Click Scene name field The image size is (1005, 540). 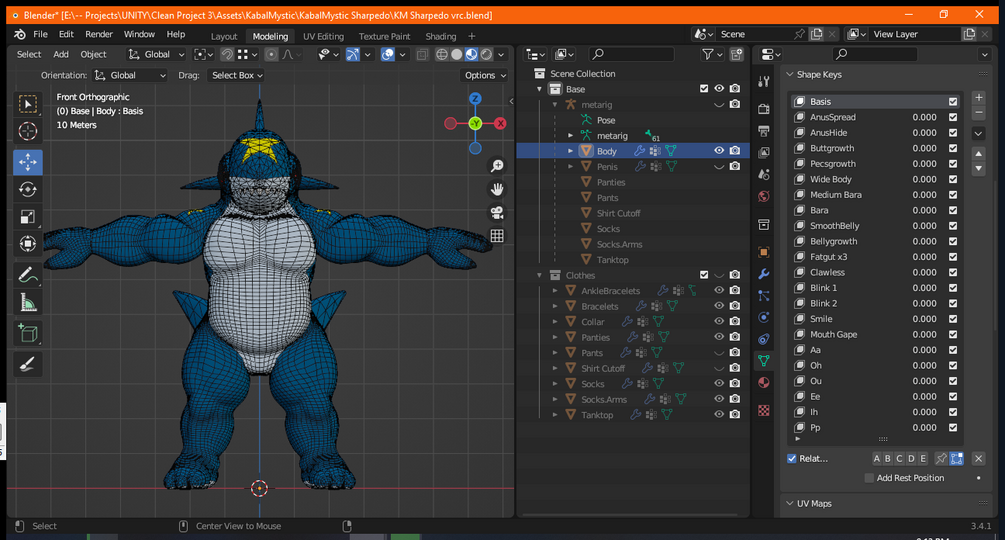pyautogui.click(x=755, y=34)
